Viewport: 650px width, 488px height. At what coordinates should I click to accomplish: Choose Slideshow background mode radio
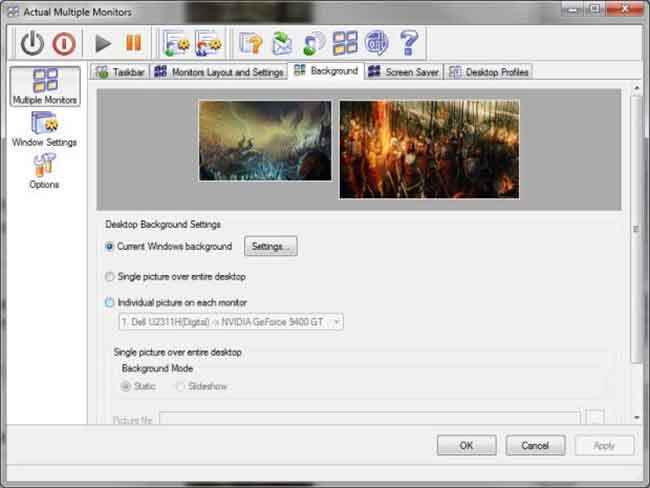point(180,386)
